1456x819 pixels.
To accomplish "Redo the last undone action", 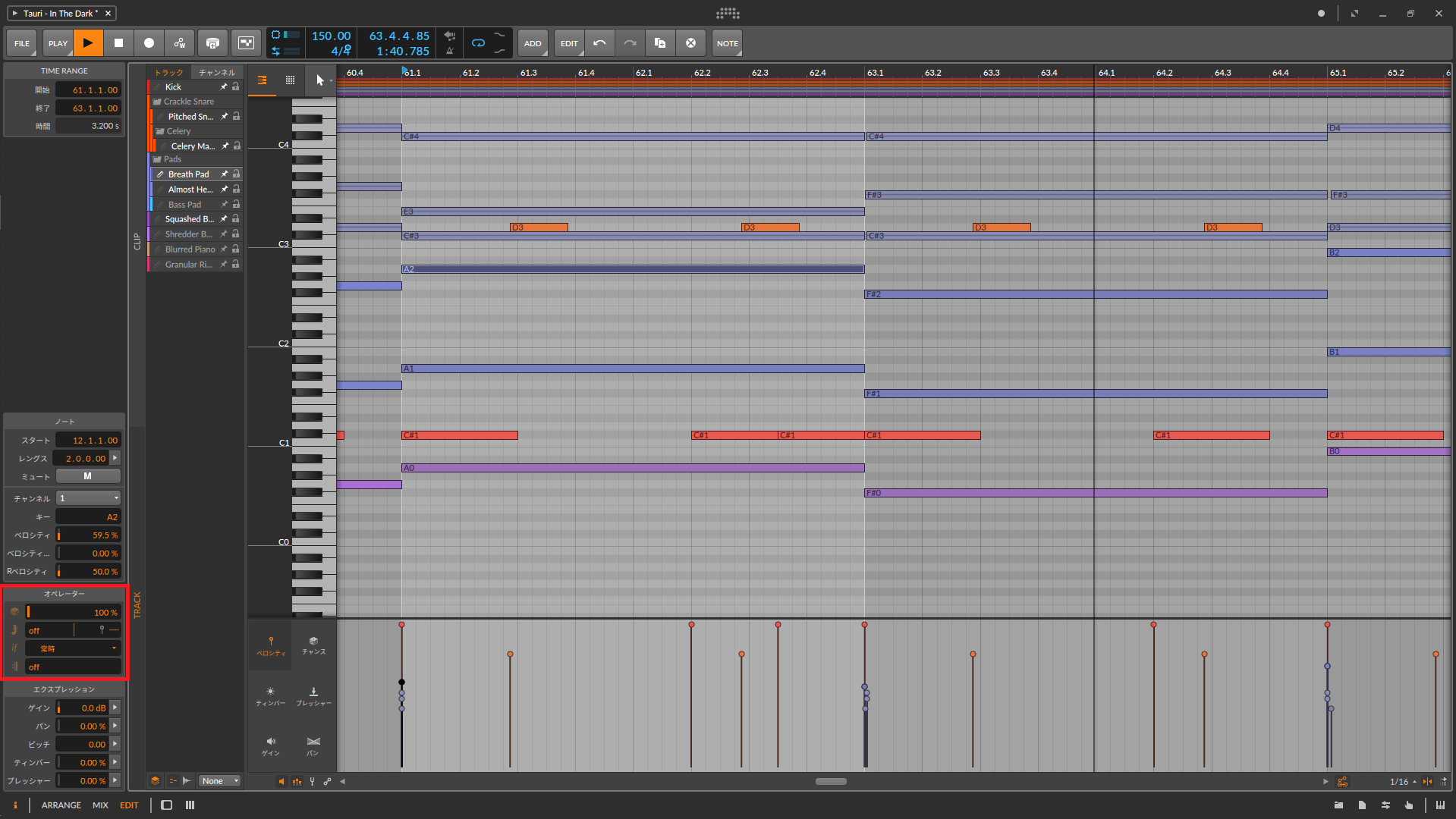I will click(x=630, y=43).
